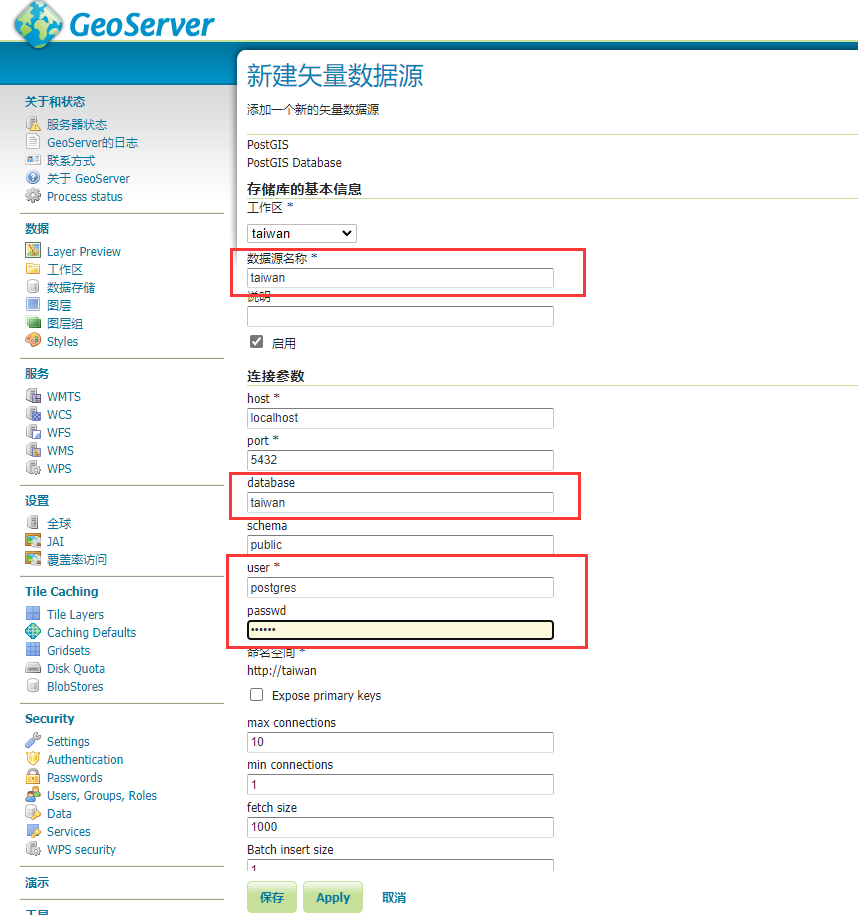
Task: Click the Security Settings wrench icon
Action: [x=33, y=741]
